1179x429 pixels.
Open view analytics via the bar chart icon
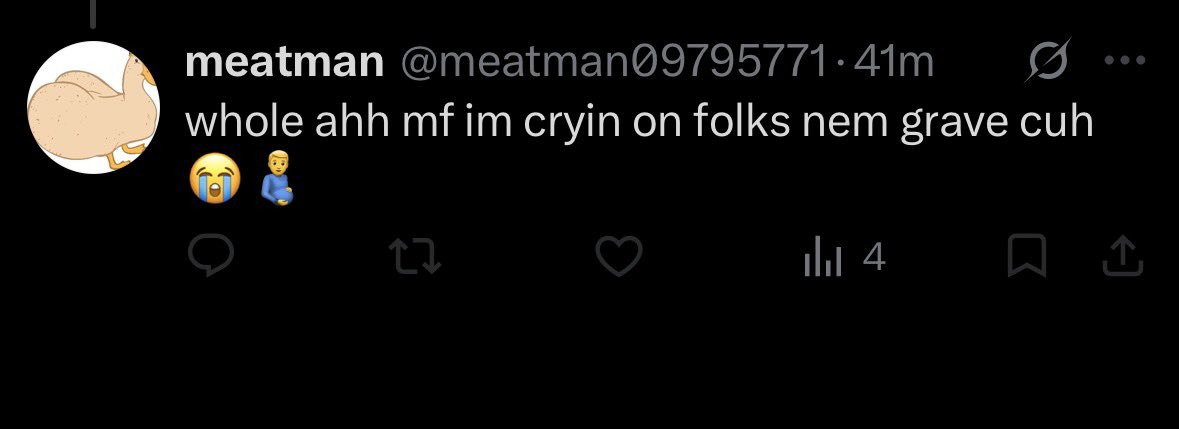(823, 258)
